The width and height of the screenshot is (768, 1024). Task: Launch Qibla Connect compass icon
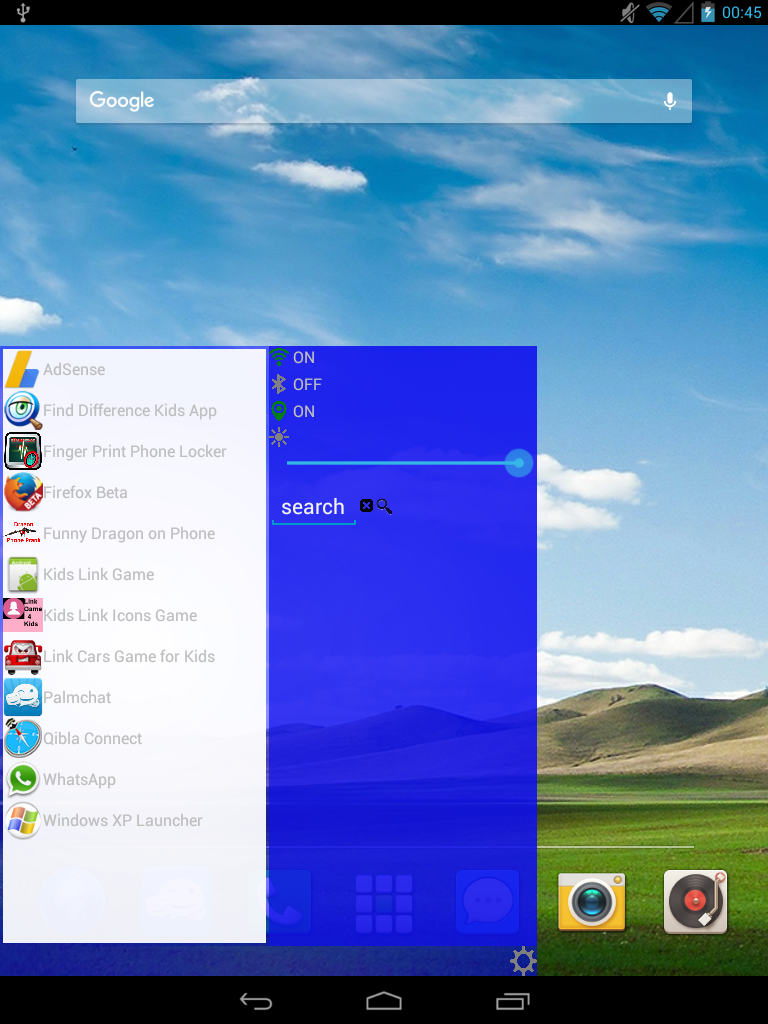click(x=23, y=738)
